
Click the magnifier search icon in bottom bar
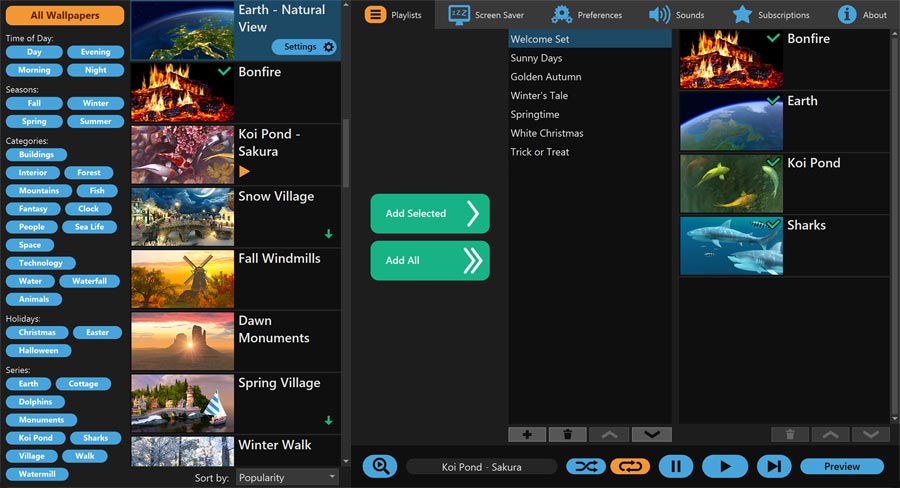click(380, 466)
